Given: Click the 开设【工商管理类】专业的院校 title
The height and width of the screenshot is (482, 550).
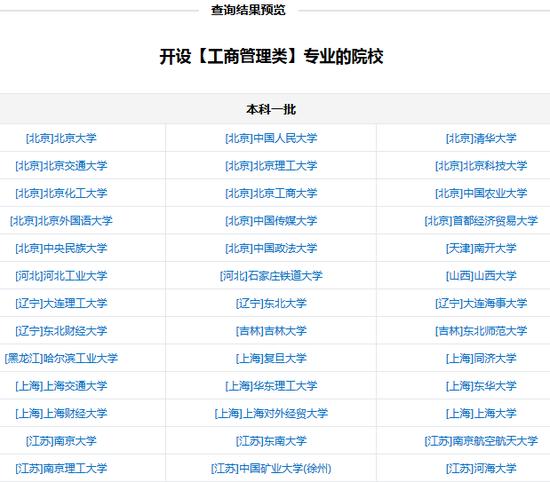Looking at the screenshot, I should click(271, 56).
